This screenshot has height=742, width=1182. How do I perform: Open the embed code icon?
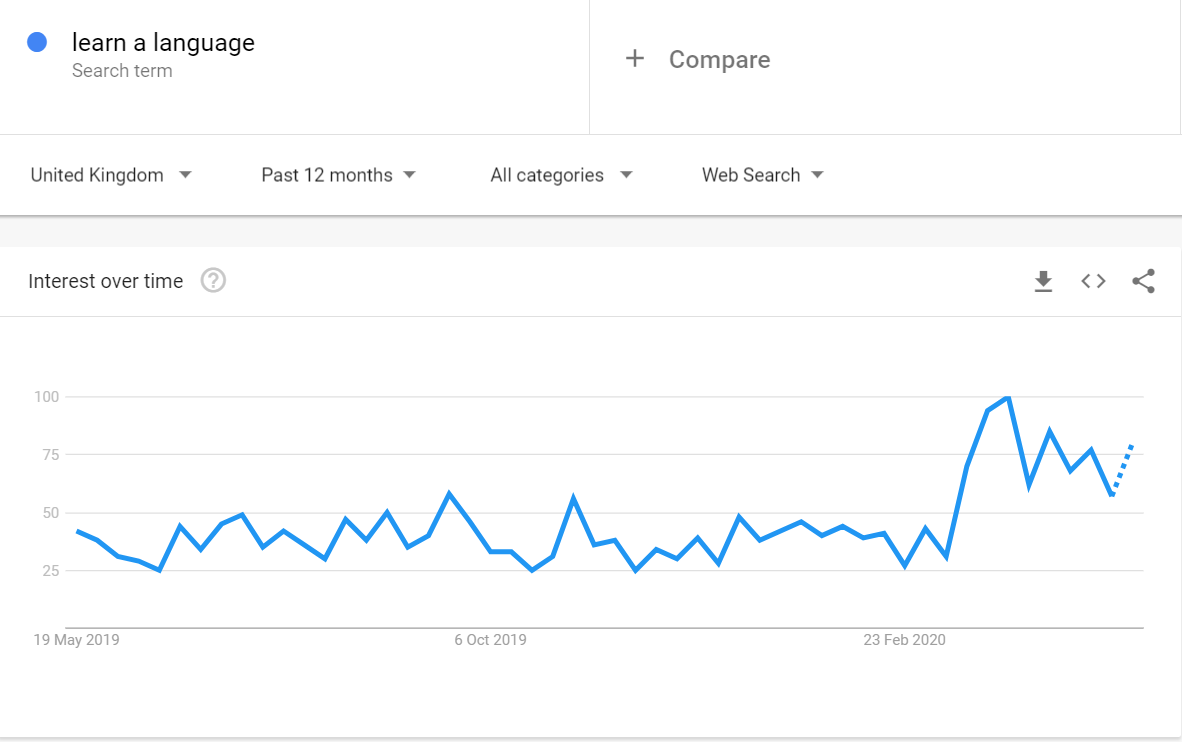click(1093, 281)
